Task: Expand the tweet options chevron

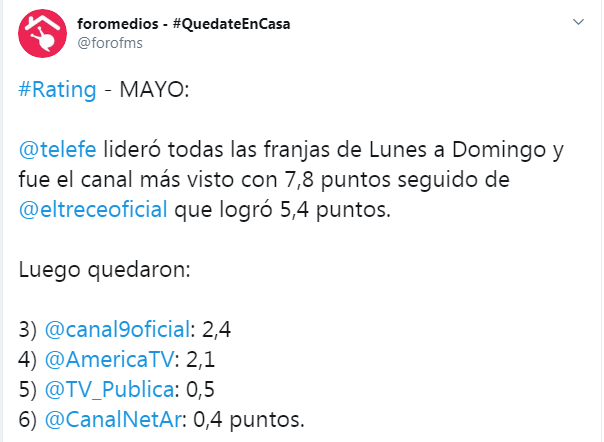Action: 578,22
